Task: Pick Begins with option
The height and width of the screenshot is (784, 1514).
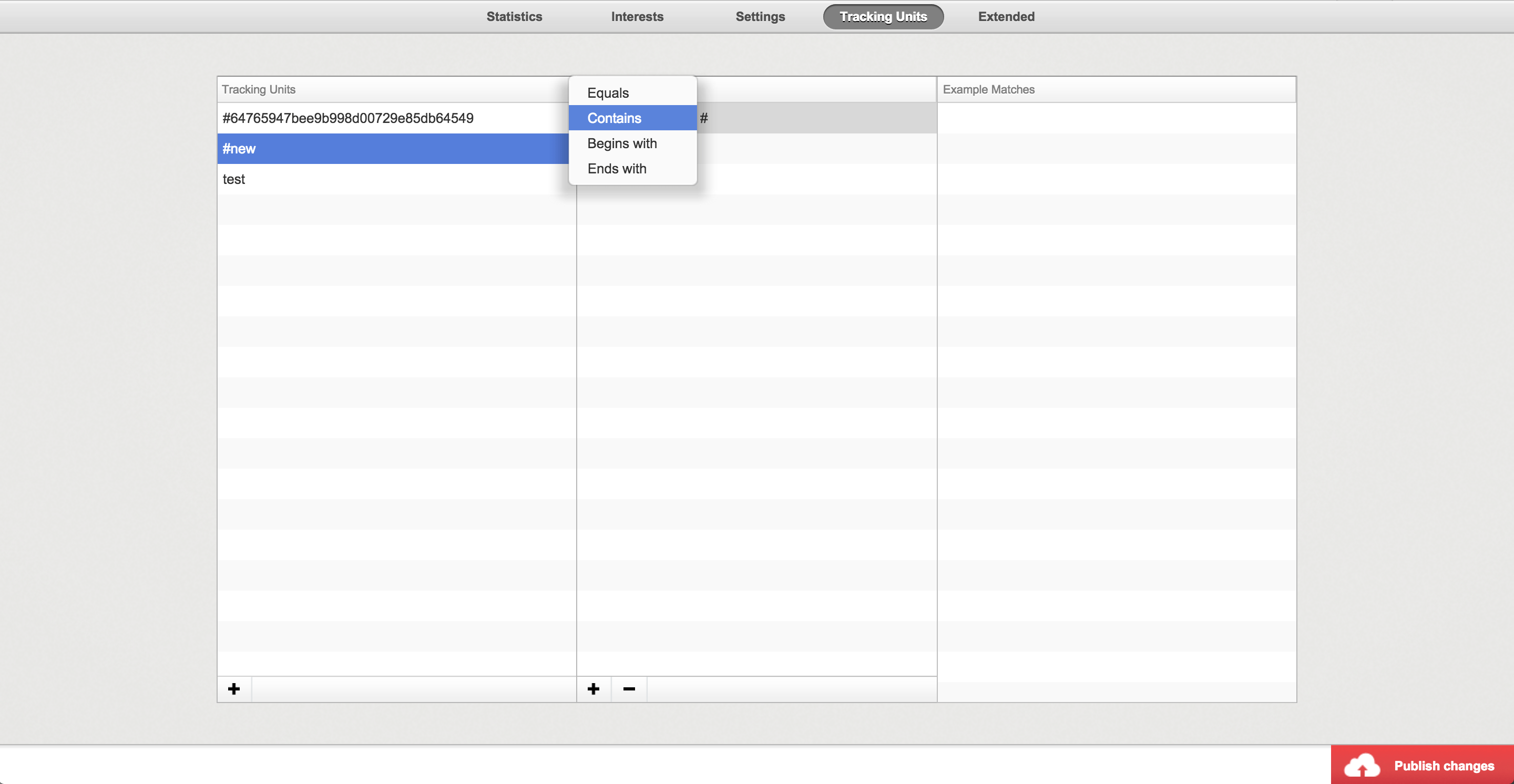Action: (622, 143)
